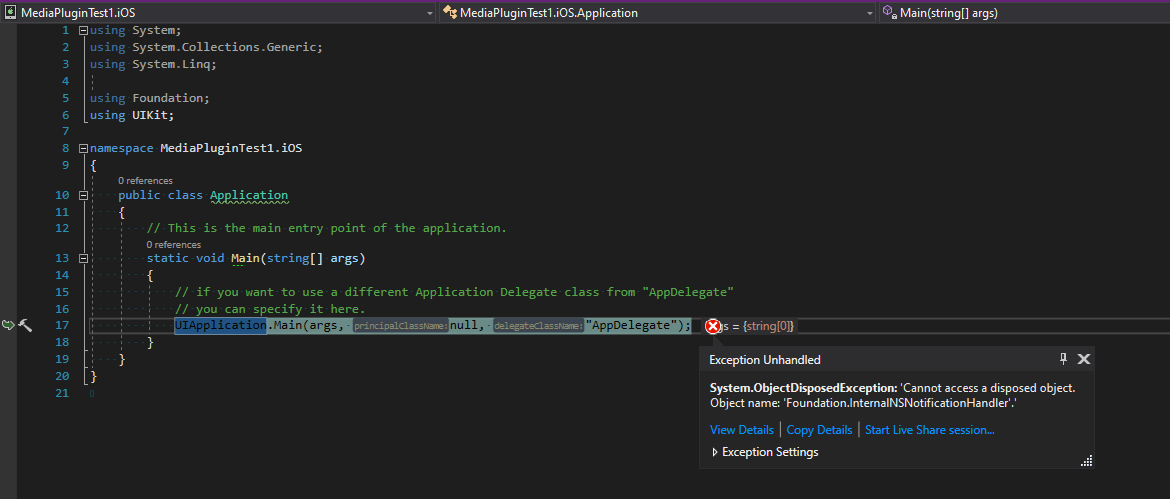Click Start Live Share session link
Viewport: 1170px width, 499px height.
pyautogui.click(x=930, y=430)
